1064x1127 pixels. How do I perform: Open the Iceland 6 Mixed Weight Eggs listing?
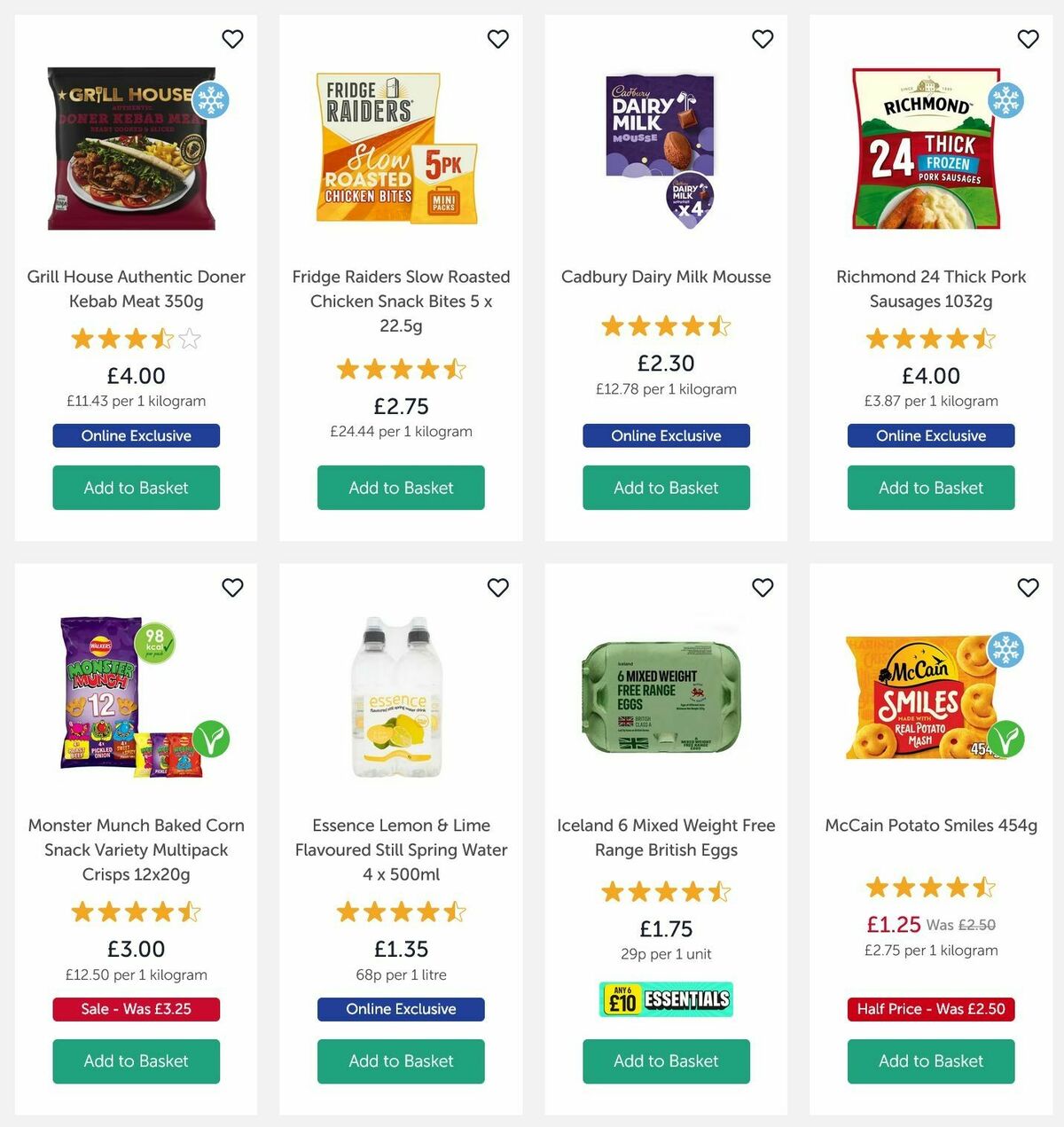click(x=666, y=837)
